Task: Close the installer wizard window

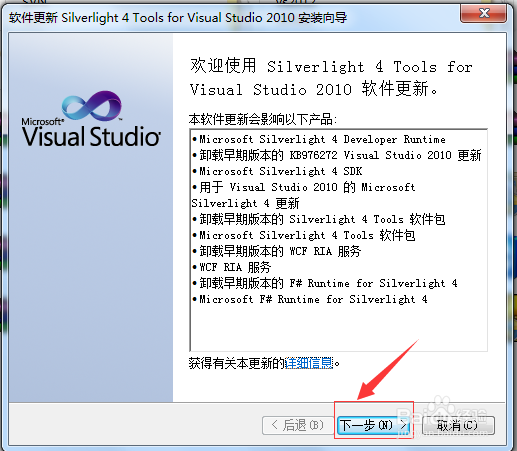Action: coord(483,13)
